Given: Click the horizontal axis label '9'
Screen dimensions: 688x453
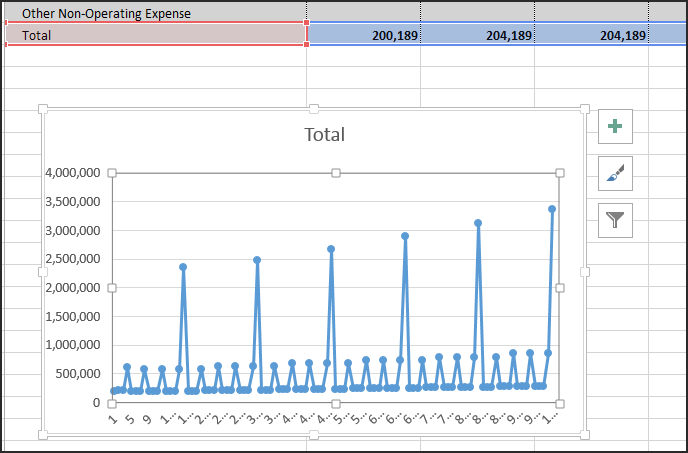Looking at the screenshot, I should 147,420.
